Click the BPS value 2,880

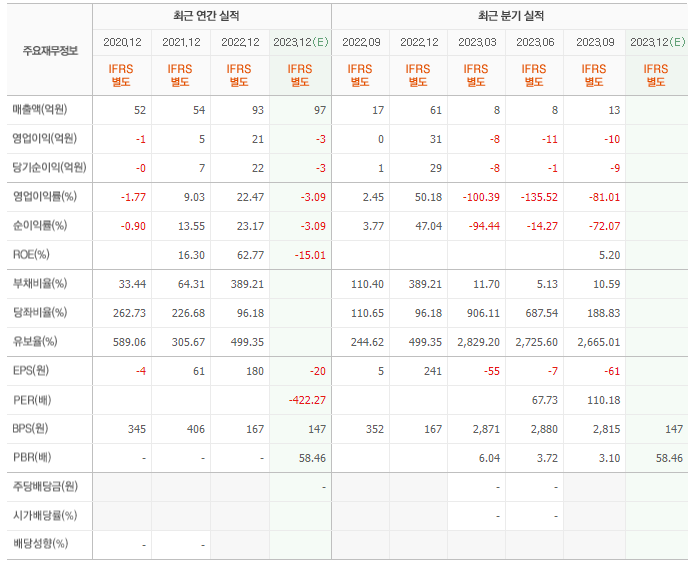point(544,430)
